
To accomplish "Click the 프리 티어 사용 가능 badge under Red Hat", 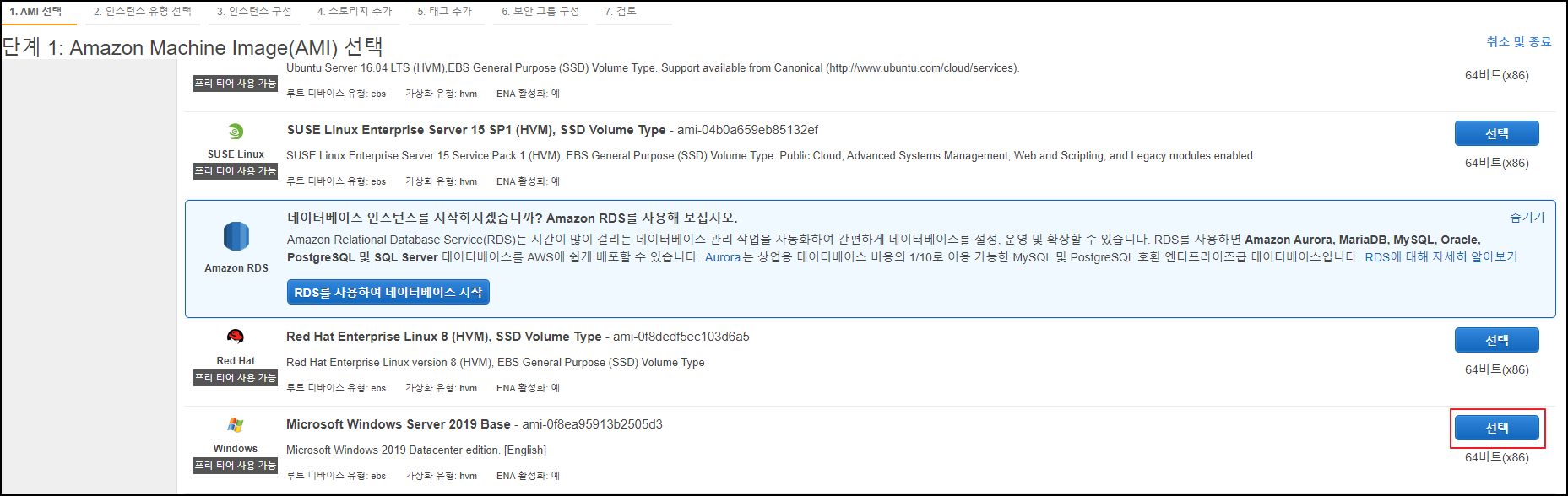I will tap(236, 378).
